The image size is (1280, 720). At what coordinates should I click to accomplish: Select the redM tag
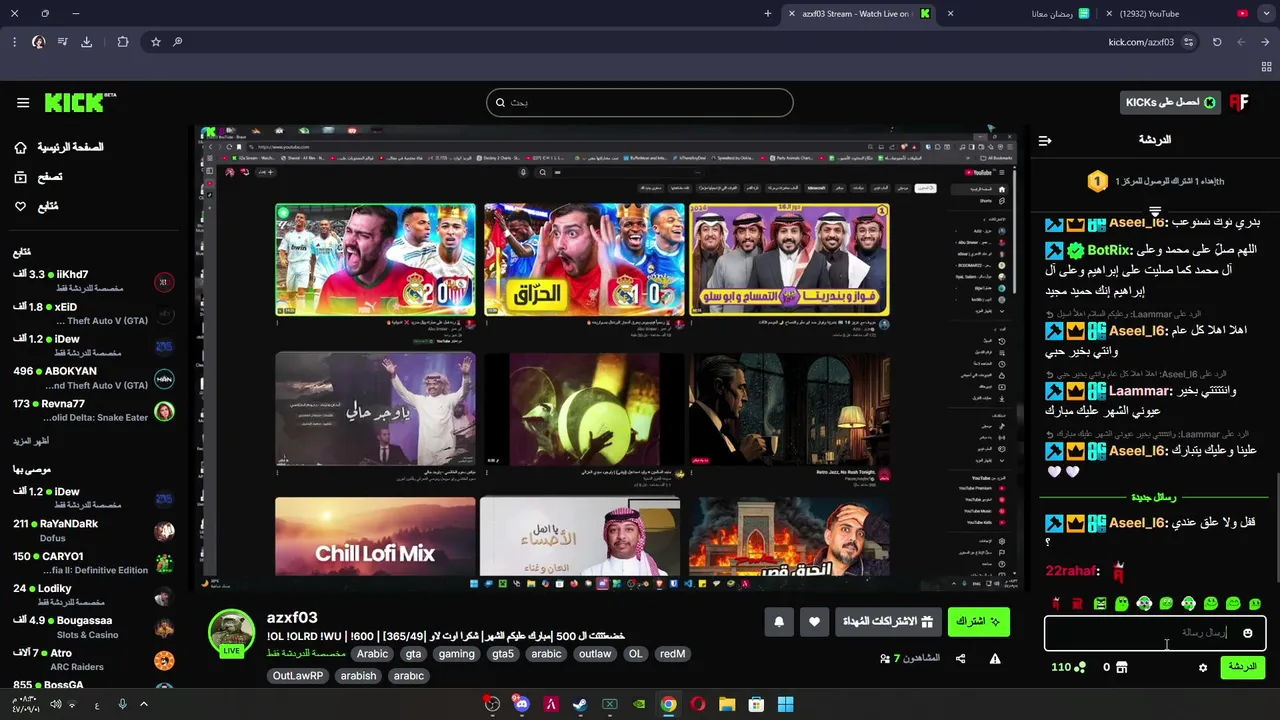pyautogui.click(x=672, y=654)
